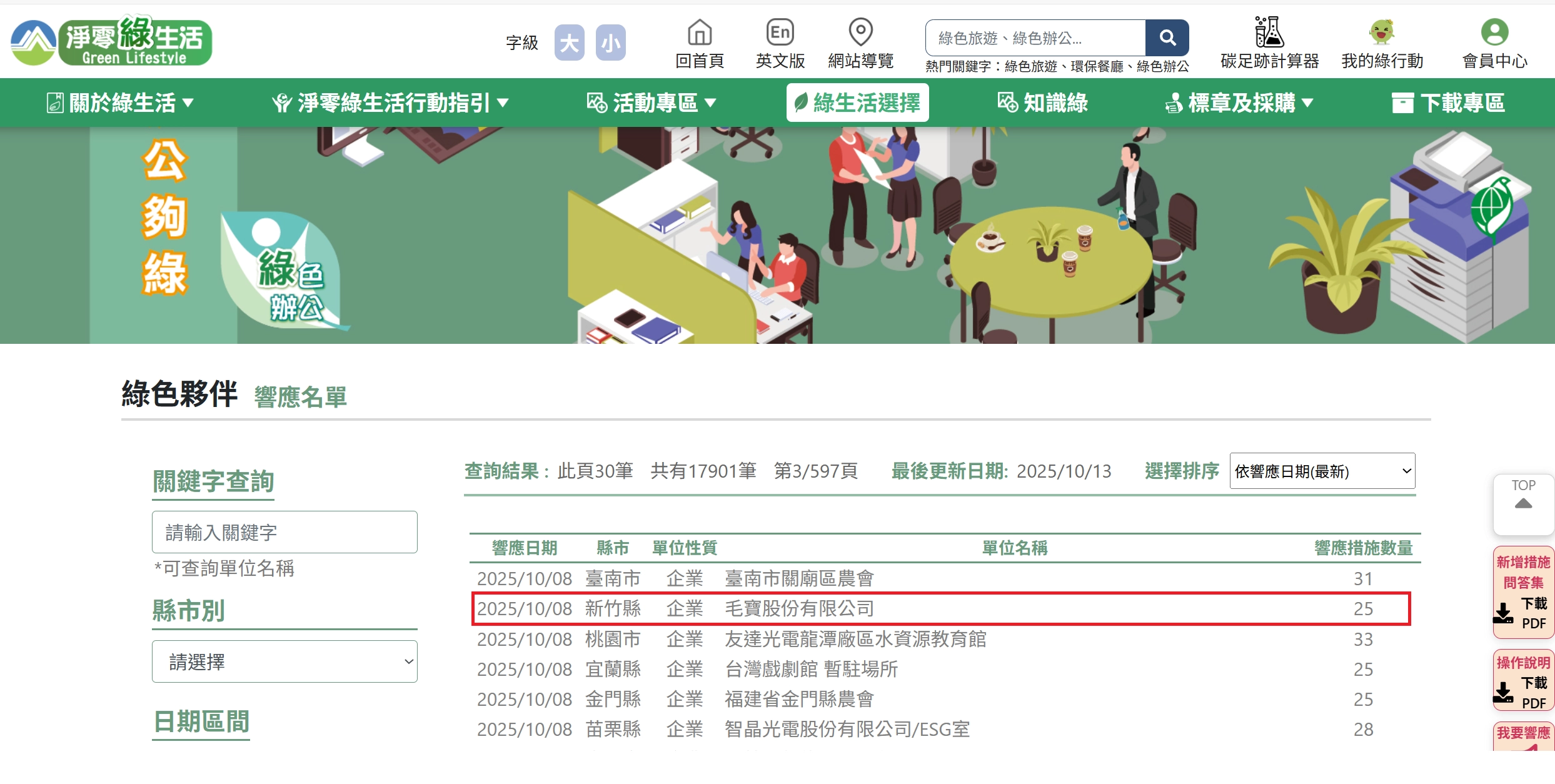This screenshot has width=1555, height=784.
Task: Select the 綠生活選擇 nav tab
Action: pos(857,103)
